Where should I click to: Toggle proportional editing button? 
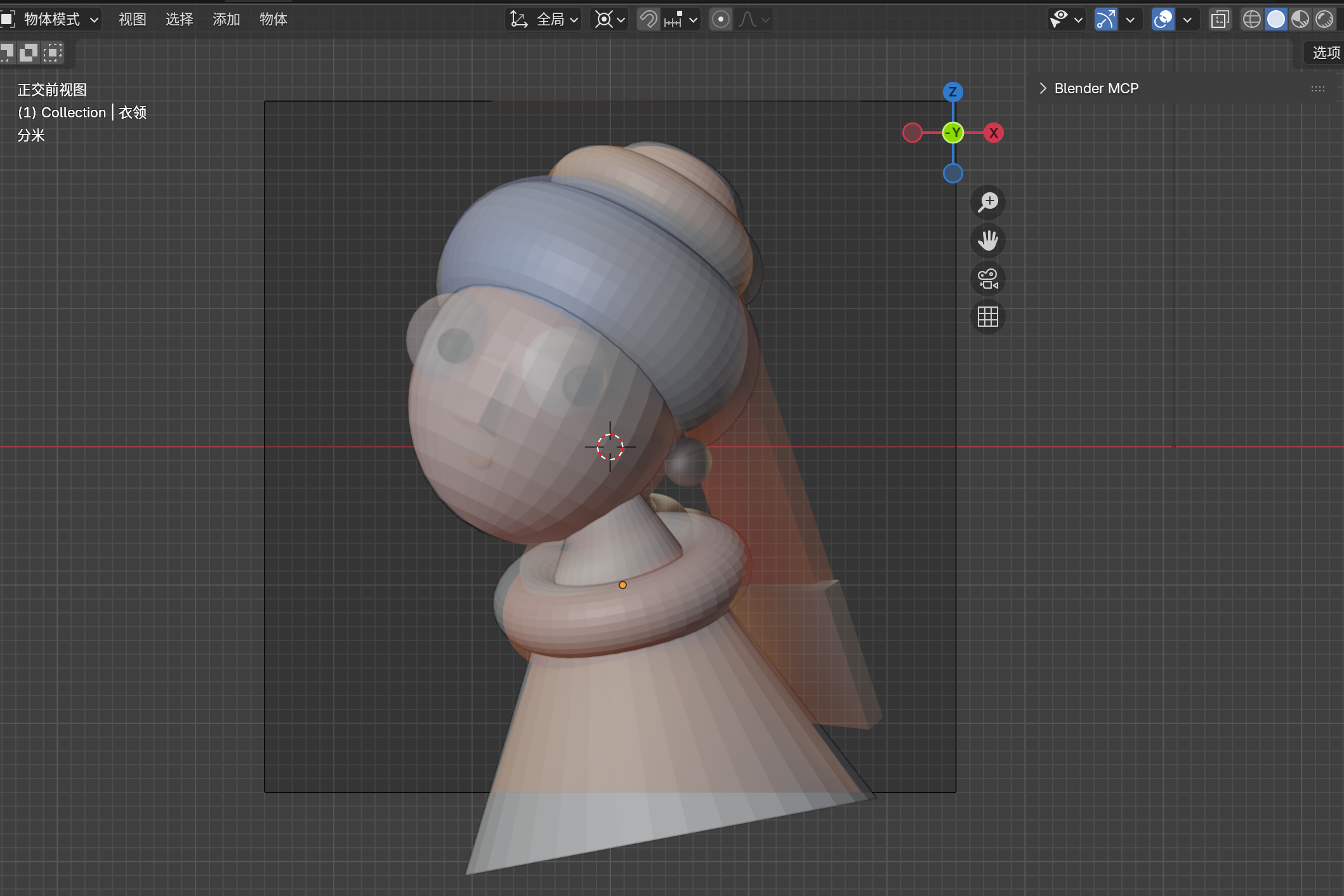(720, 20)
